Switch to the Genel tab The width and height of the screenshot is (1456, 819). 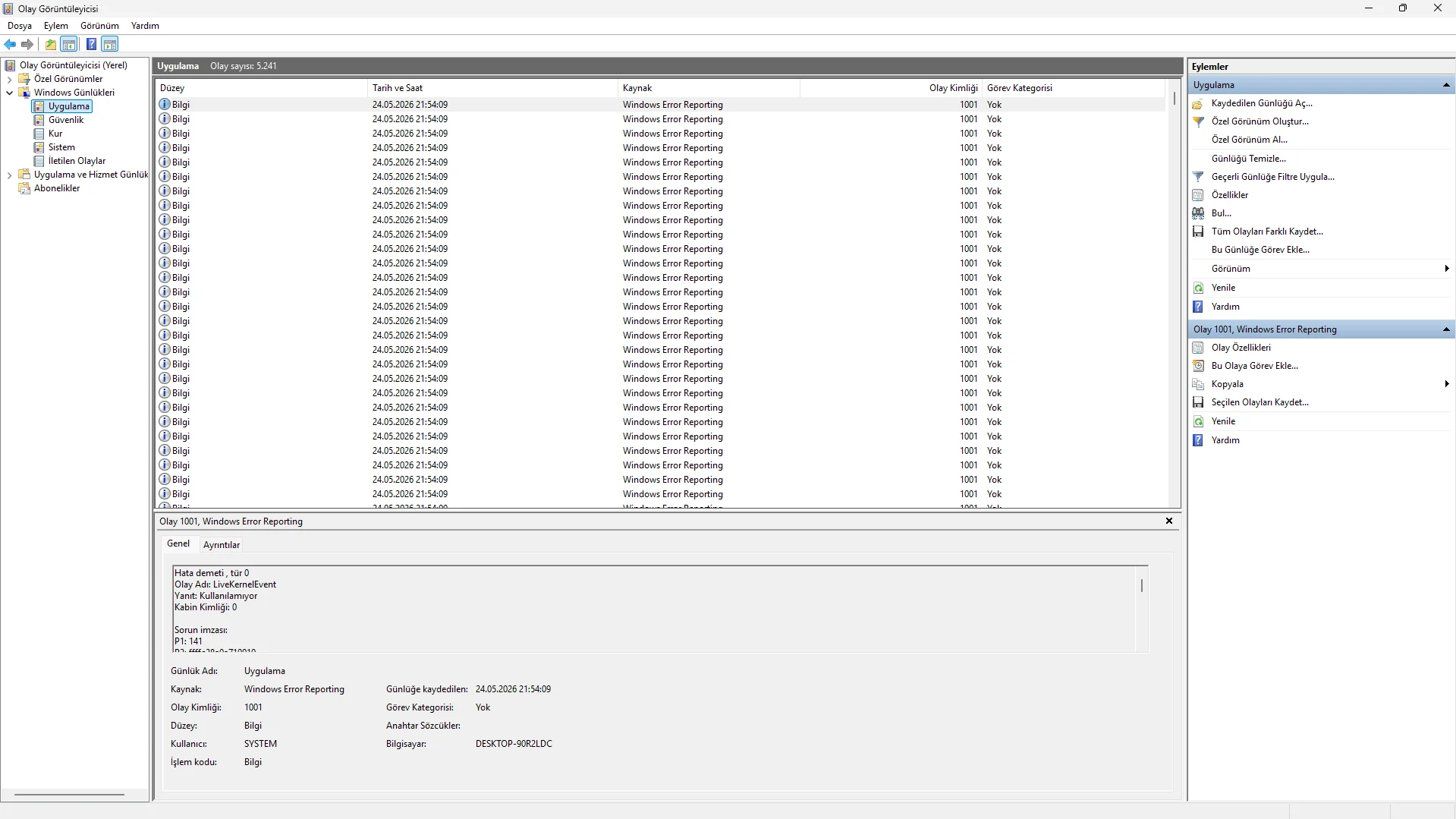(178, 543)
